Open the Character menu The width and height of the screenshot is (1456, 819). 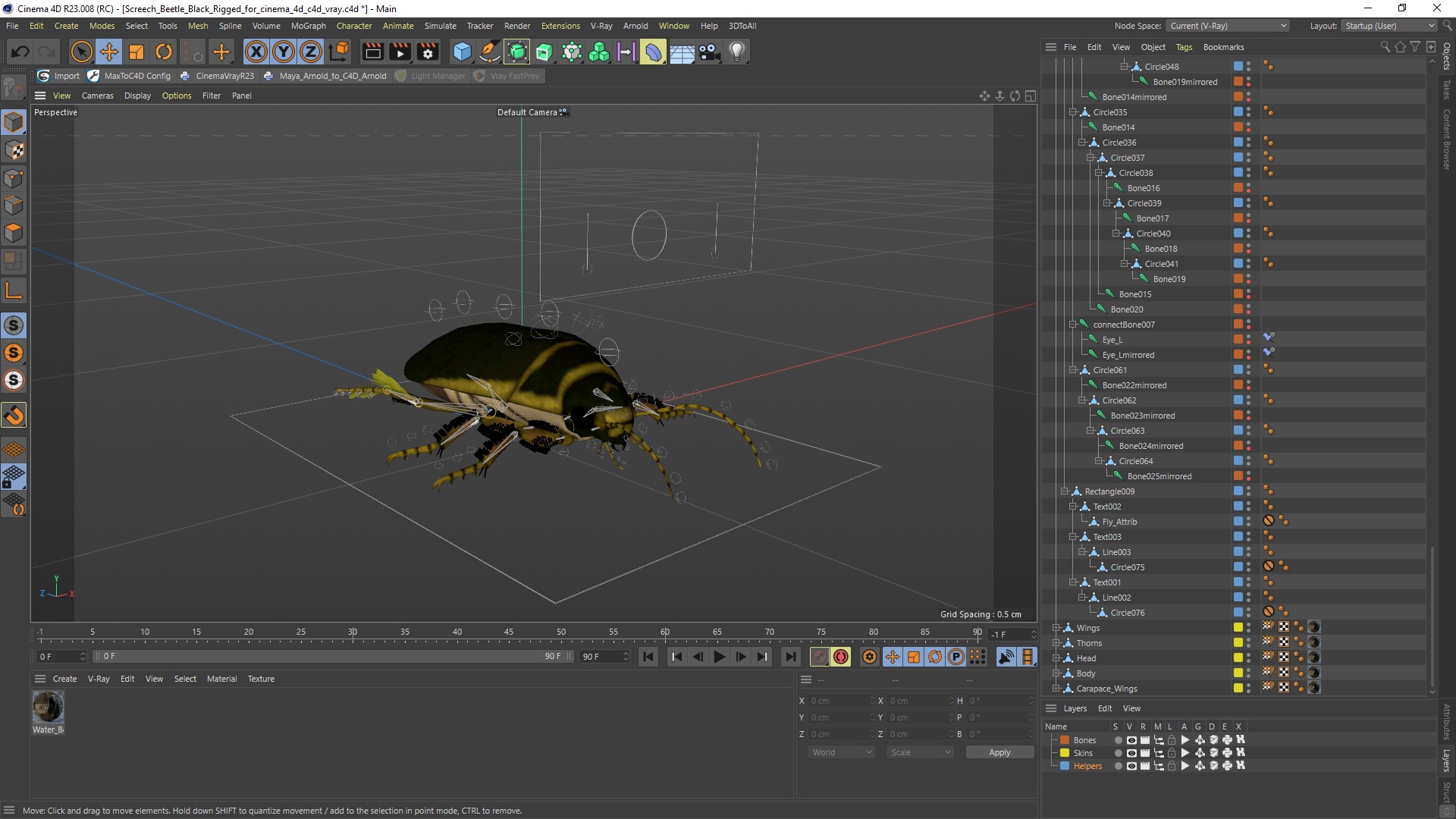pyautogui.click(x=354, y=26)
